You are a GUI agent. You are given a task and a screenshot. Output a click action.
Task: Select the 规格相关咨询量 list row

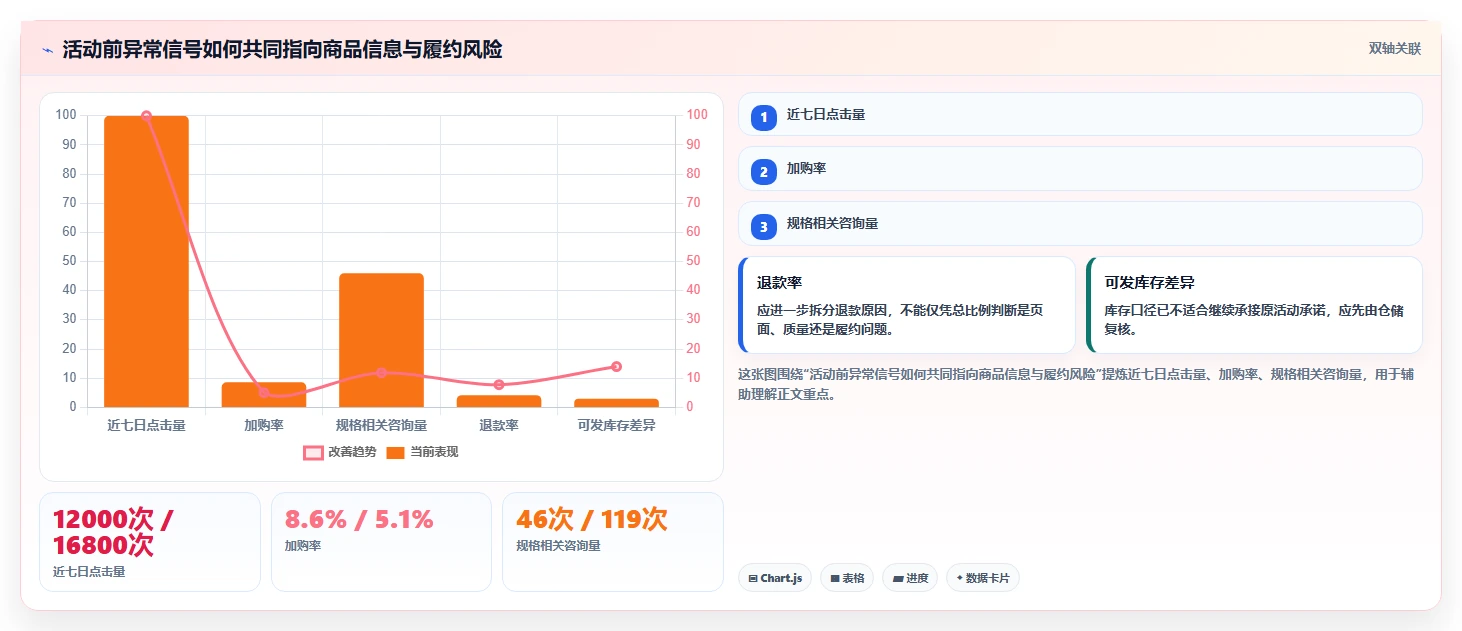pos(1080,223)
